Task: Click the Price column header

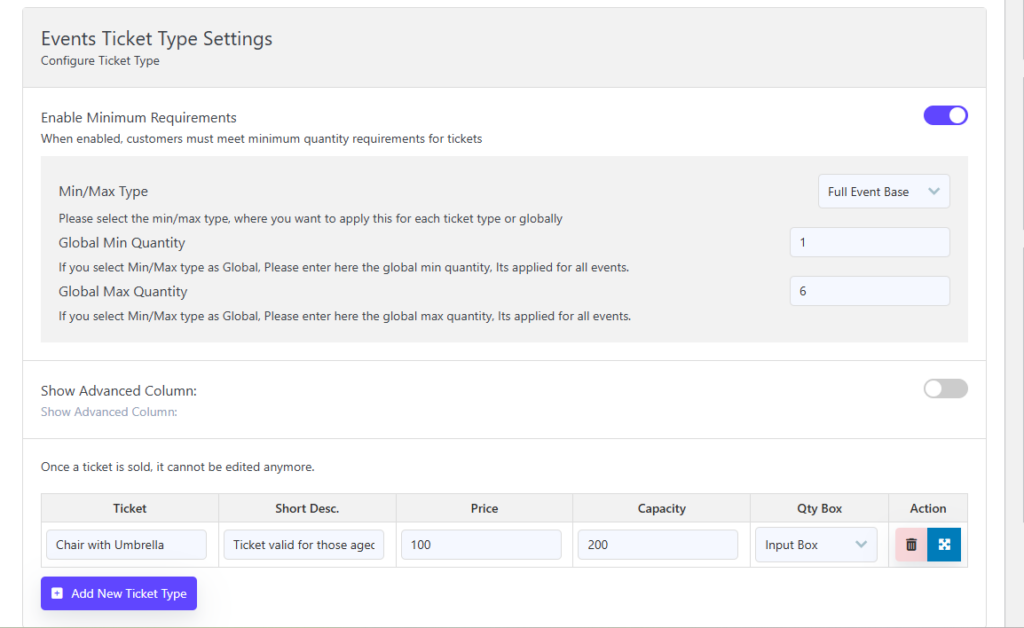Action: [x=485, y=509]
